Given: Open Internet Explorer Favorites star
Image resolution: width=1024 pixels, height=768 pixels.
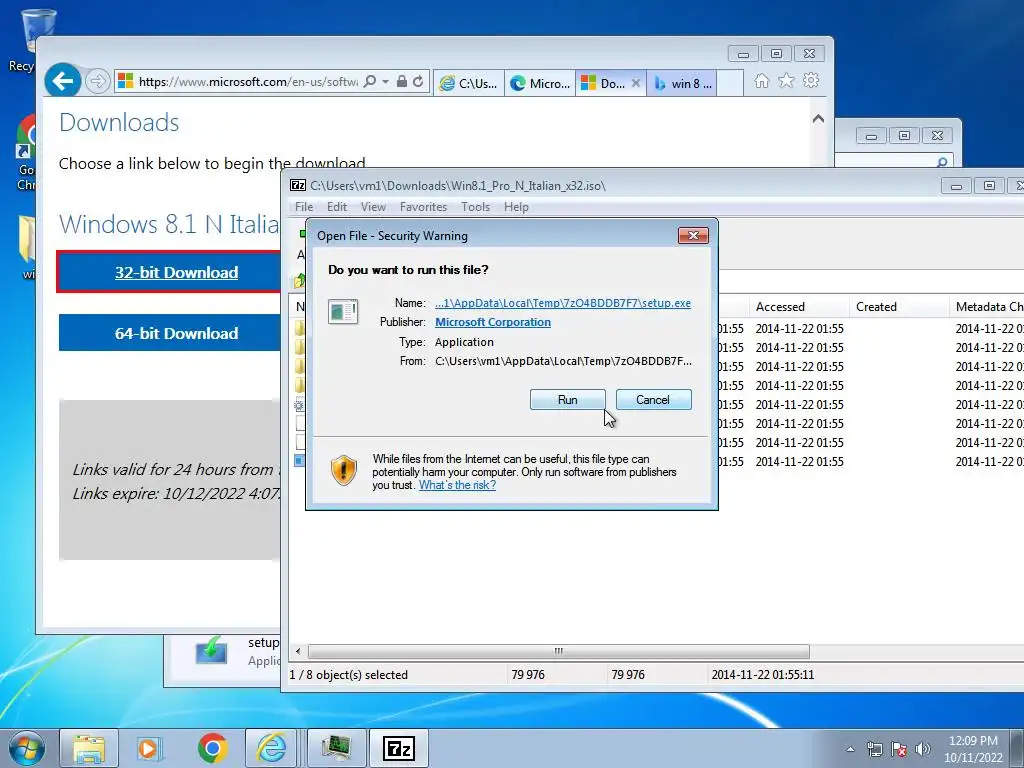Looking at the screenshot, I should [786, 80].
